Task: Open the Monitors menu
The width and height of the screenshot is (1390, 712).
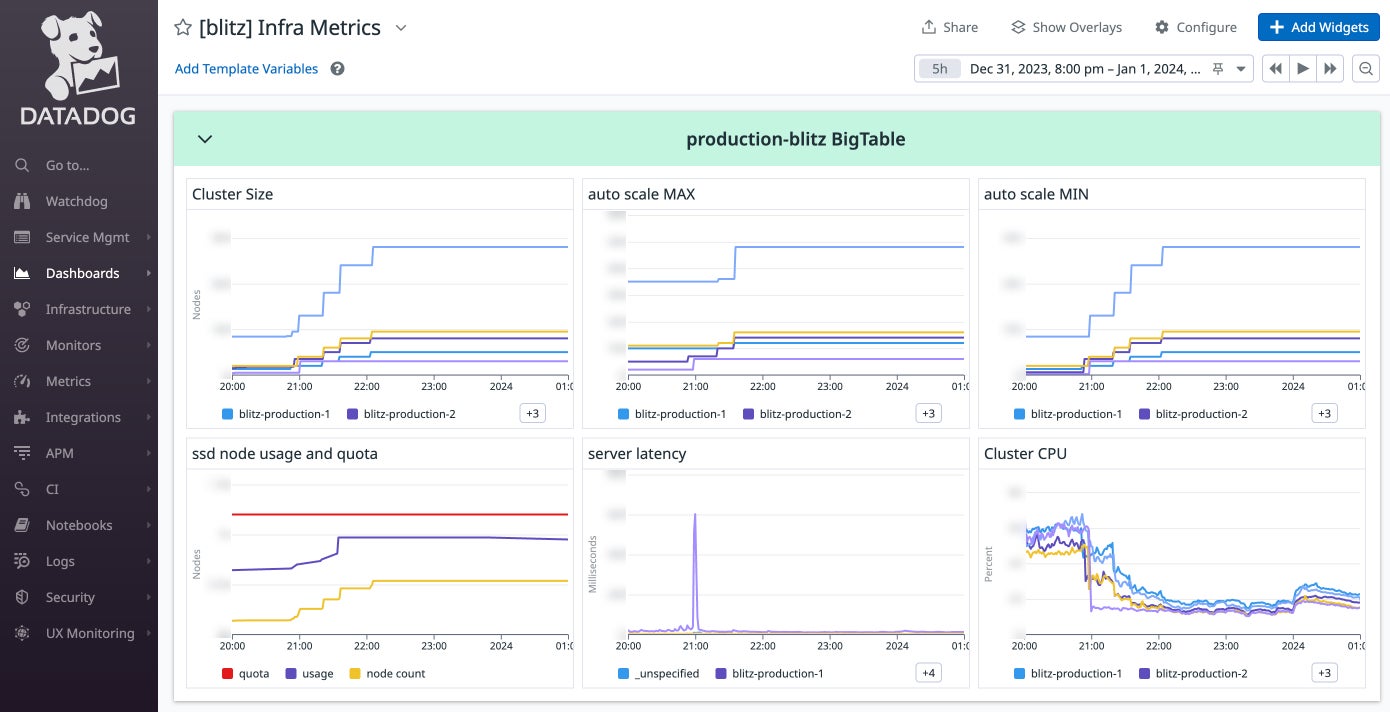Action: (73, 345)
